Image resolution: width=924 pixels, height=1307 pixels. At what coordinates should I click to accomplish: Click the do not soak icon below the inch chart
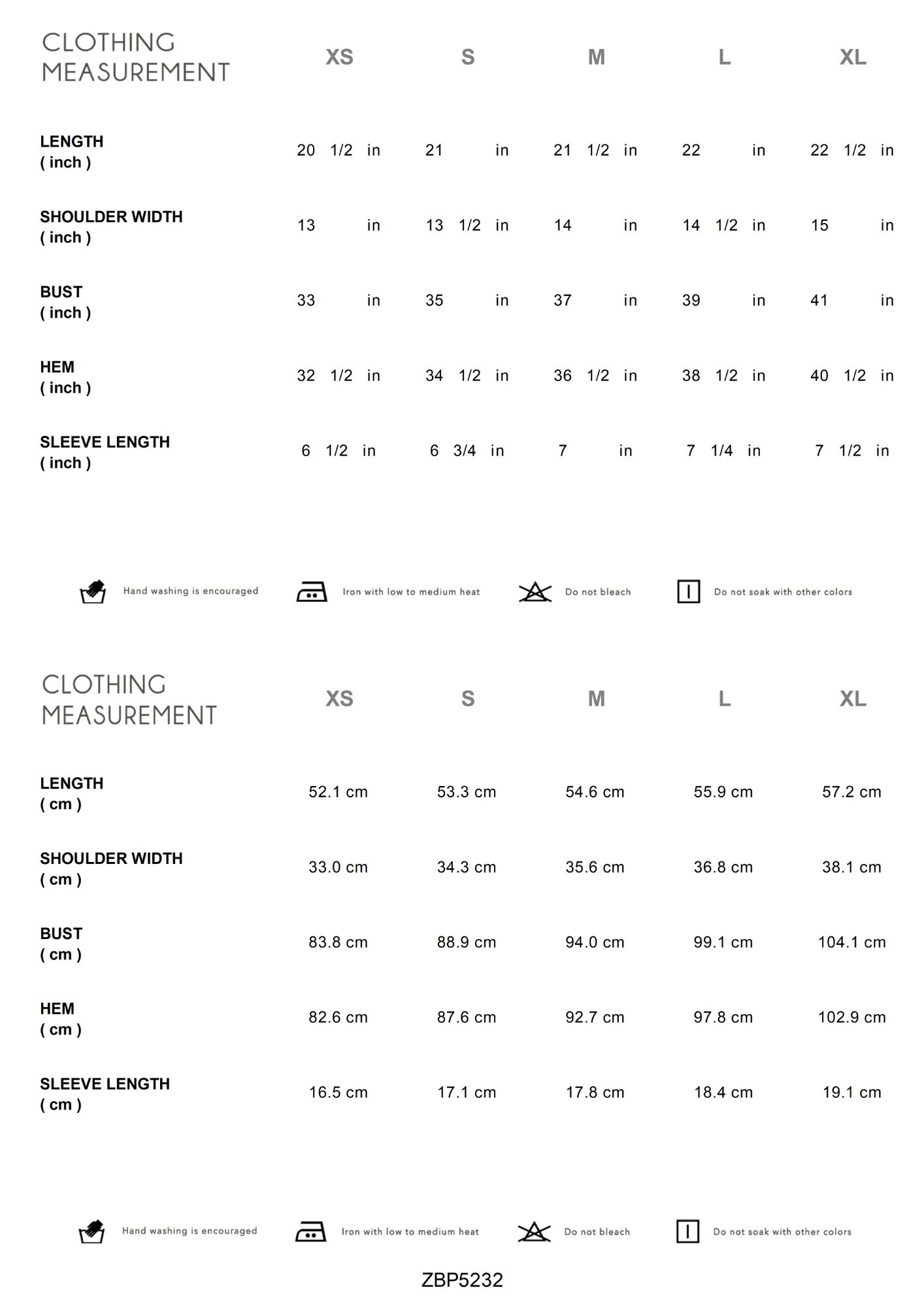pyautogui.click(x=688, y=592)
